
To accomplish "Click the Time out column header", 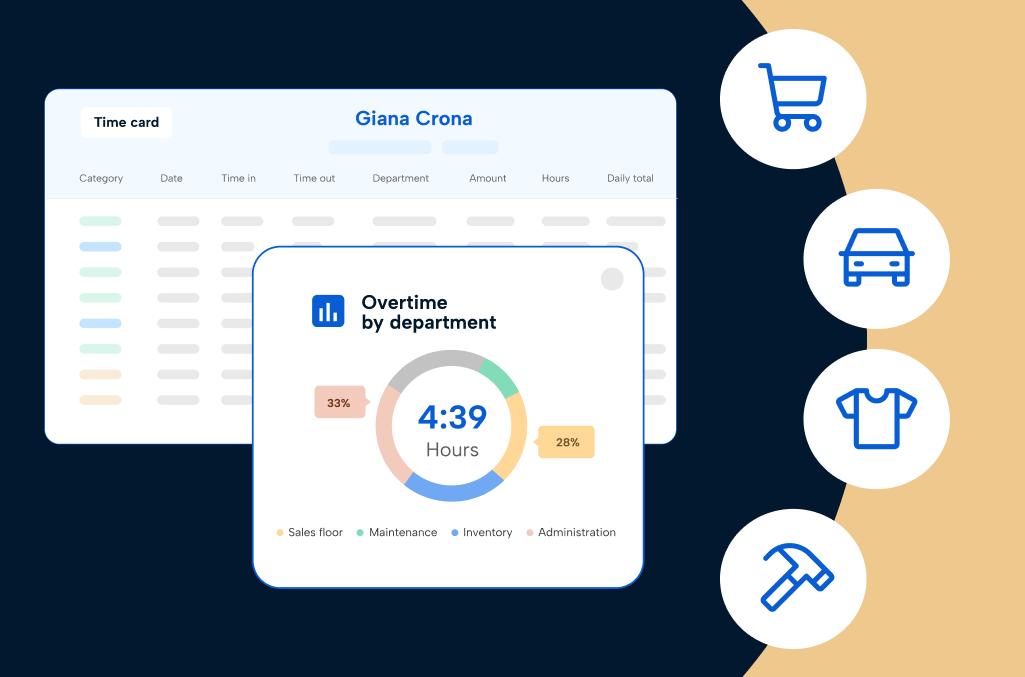I will coord(314,178).
